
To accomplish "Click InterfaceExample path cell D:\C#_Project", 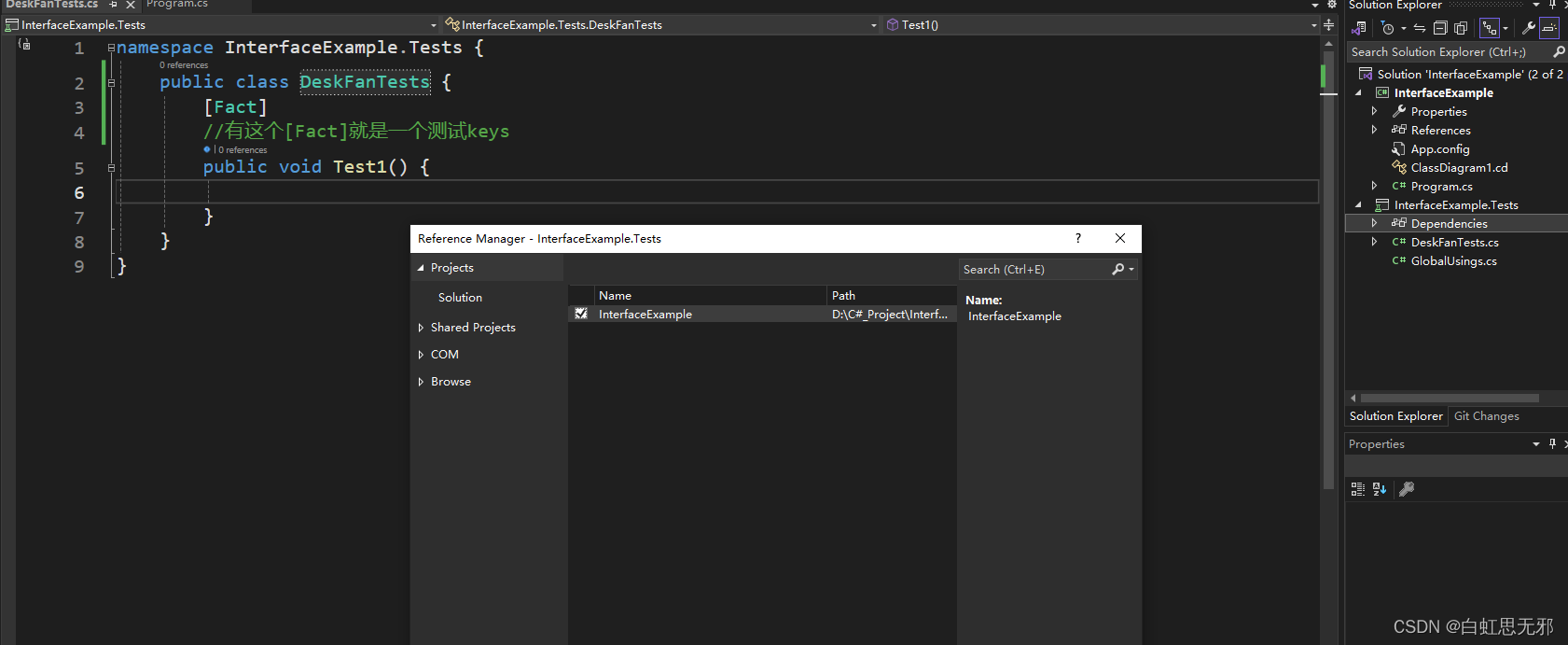I will 890,315.
